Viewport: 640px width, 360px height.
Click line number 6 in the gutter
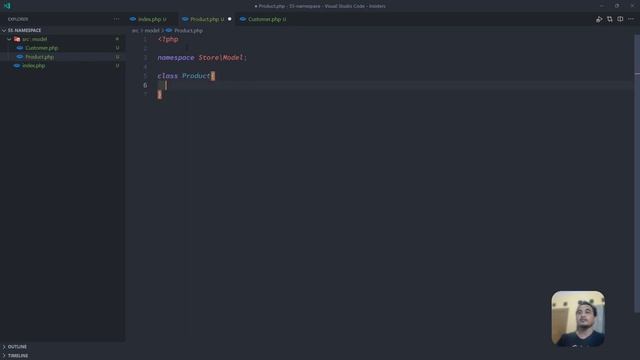(x=145, y=85)
